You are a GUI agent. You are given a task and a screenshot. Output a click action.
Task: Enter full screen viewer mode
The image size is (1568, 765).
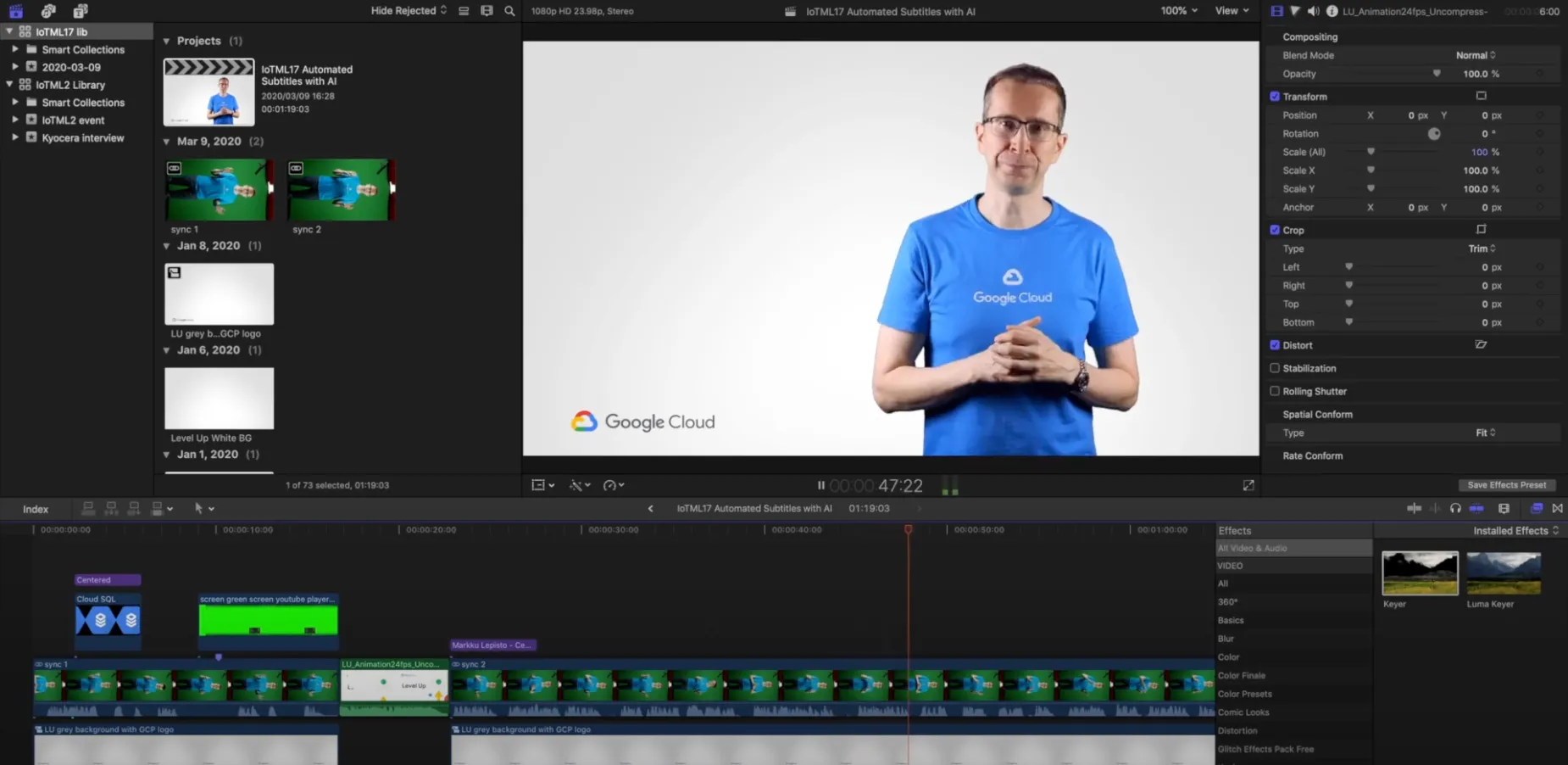[1248, 485]
